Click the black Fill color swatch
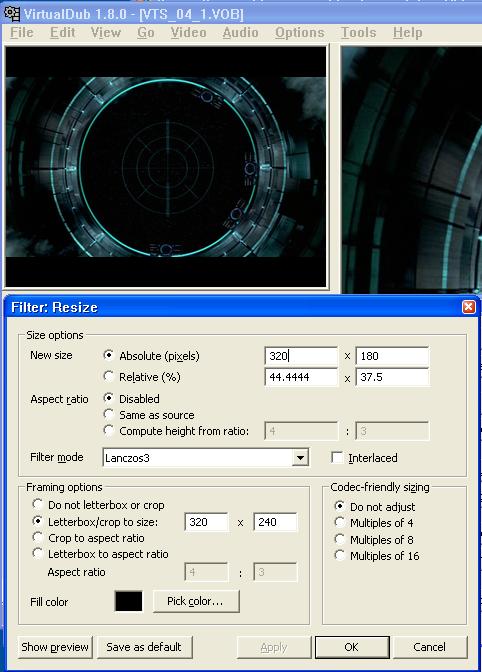 pos(129,601)
